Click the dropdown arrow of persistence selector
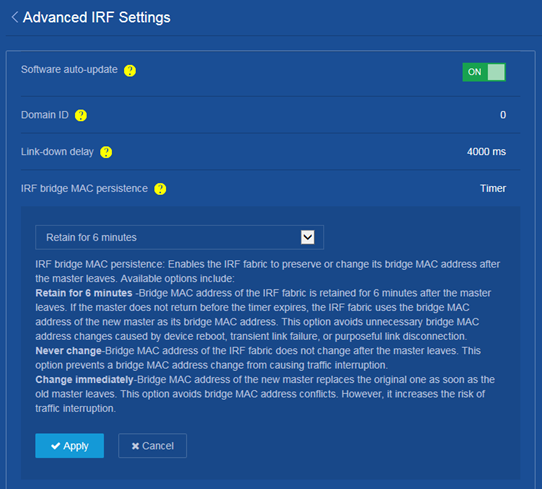 point(308,237)
